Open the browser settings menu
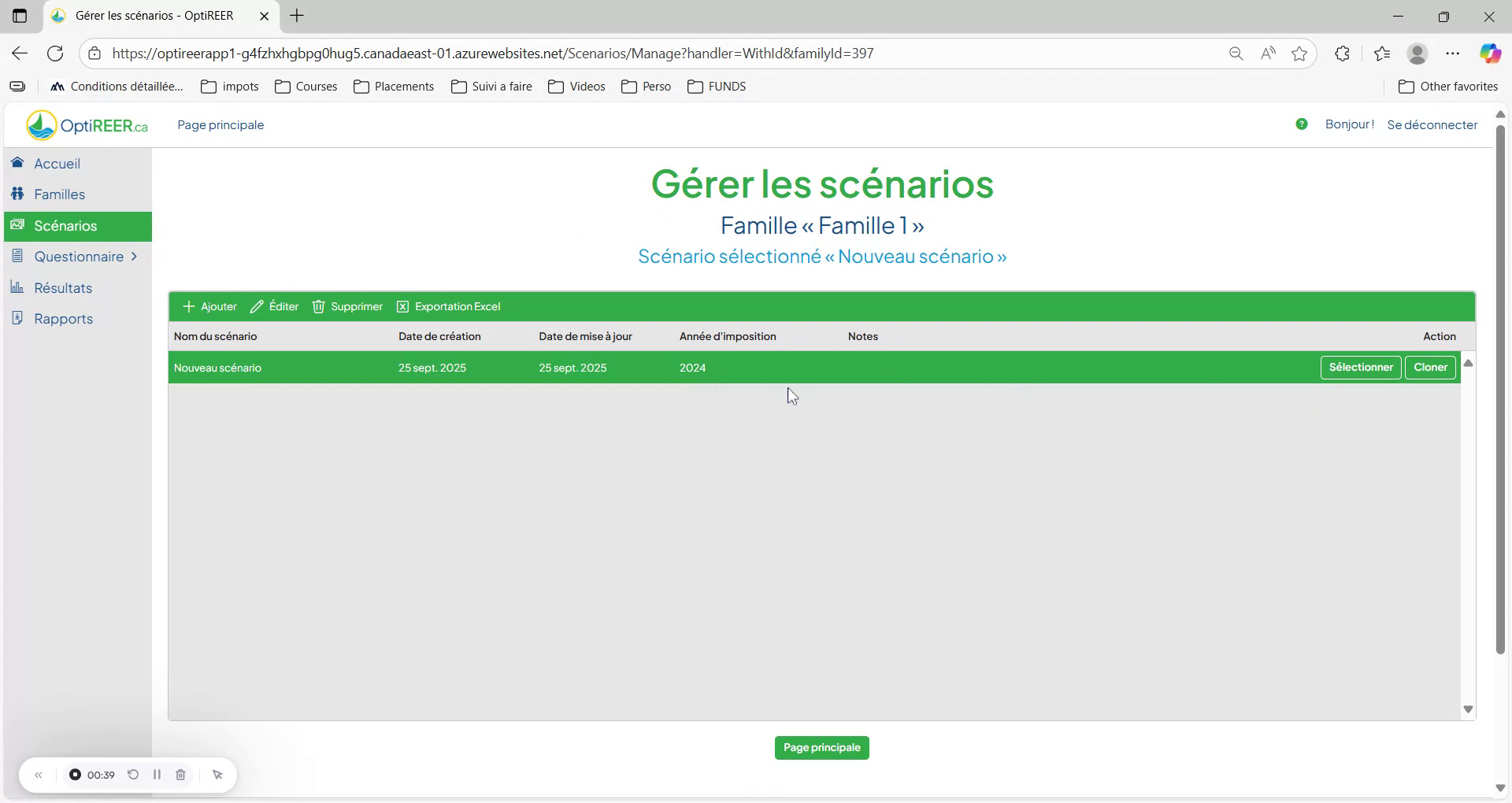This screenshot has width=1512, height=803. (x=1453, y=53)
